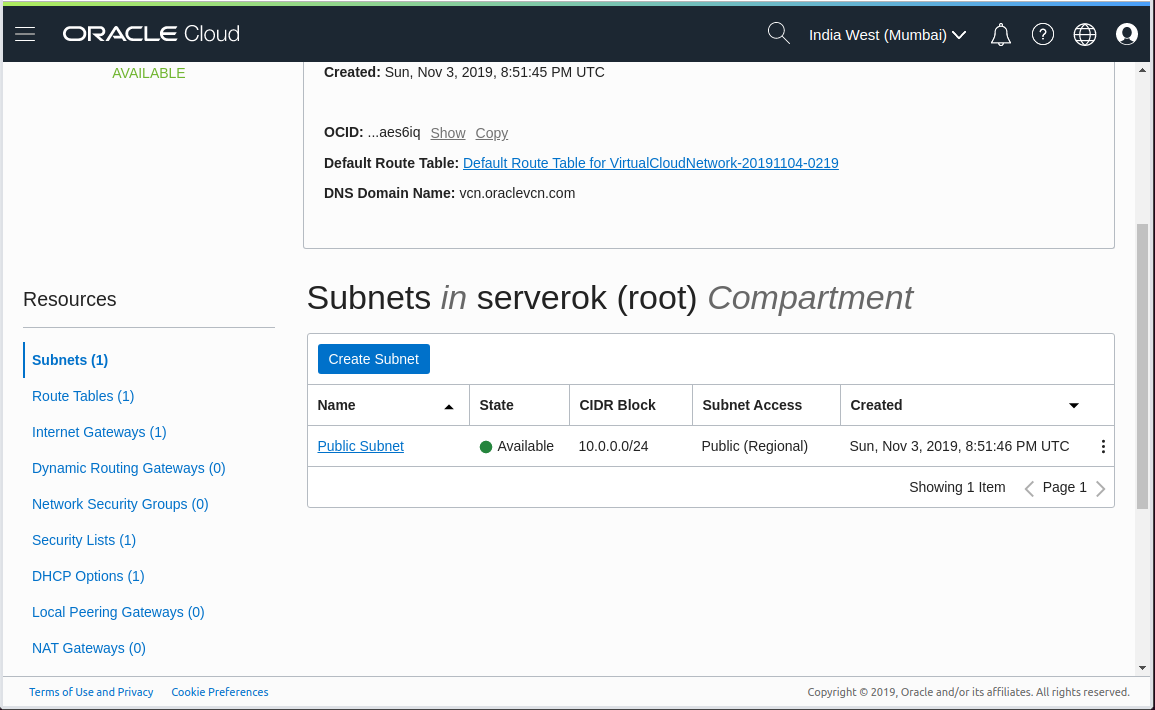Image resolution: width=1155 pixels, height=710 pixels.
Task: Open Internet Gateways resource list
Action: pyautogui.click(x=99, y=432)
